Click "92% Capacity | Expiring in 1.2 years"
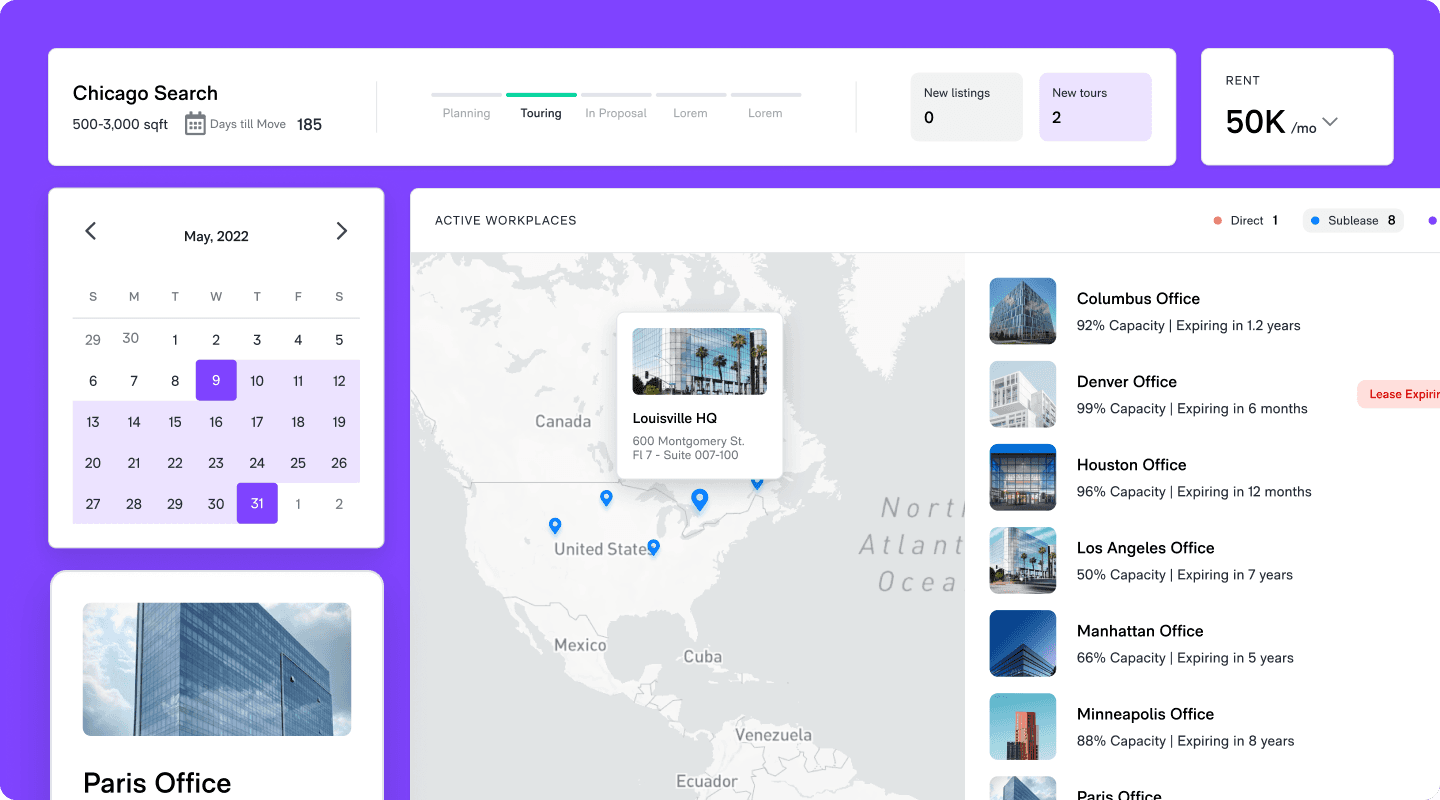Screen dimensions: 1440x800 point(1189,325)
